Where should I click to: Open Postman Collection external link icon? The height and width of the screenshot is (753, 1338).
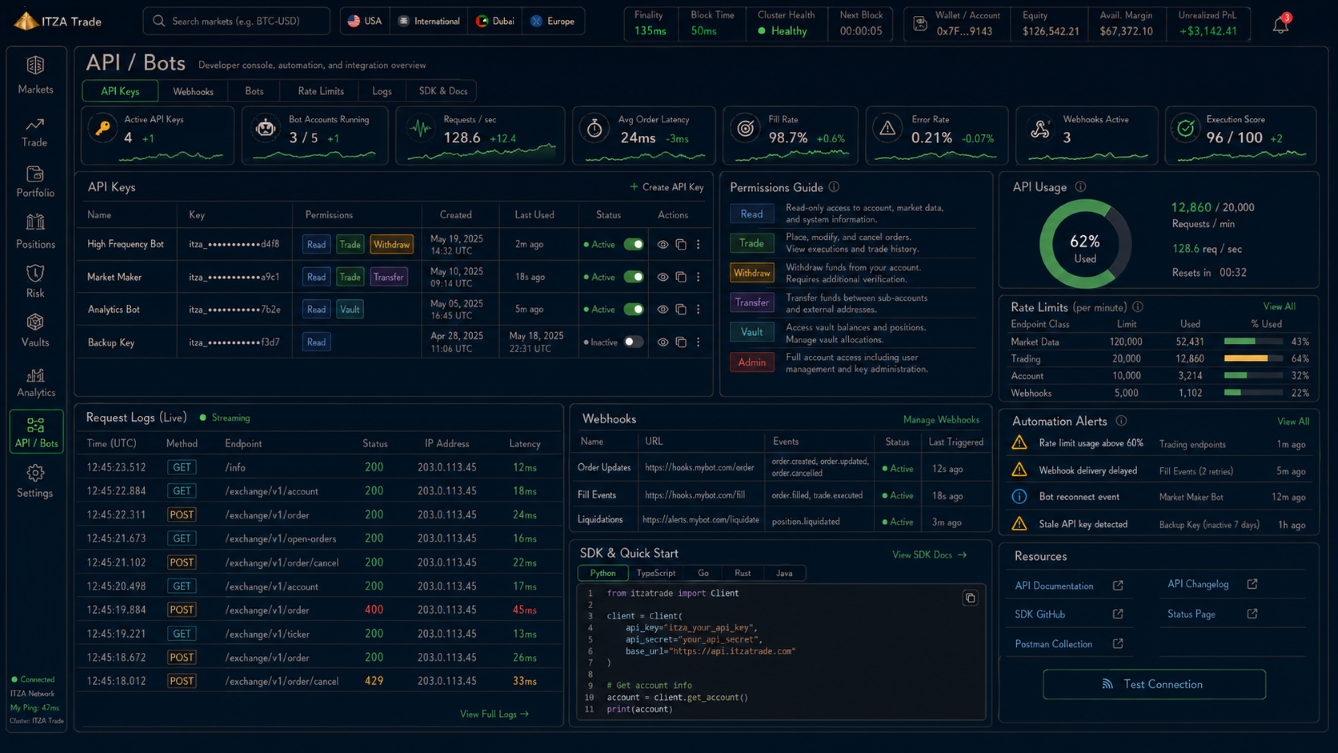point(1118,644)
